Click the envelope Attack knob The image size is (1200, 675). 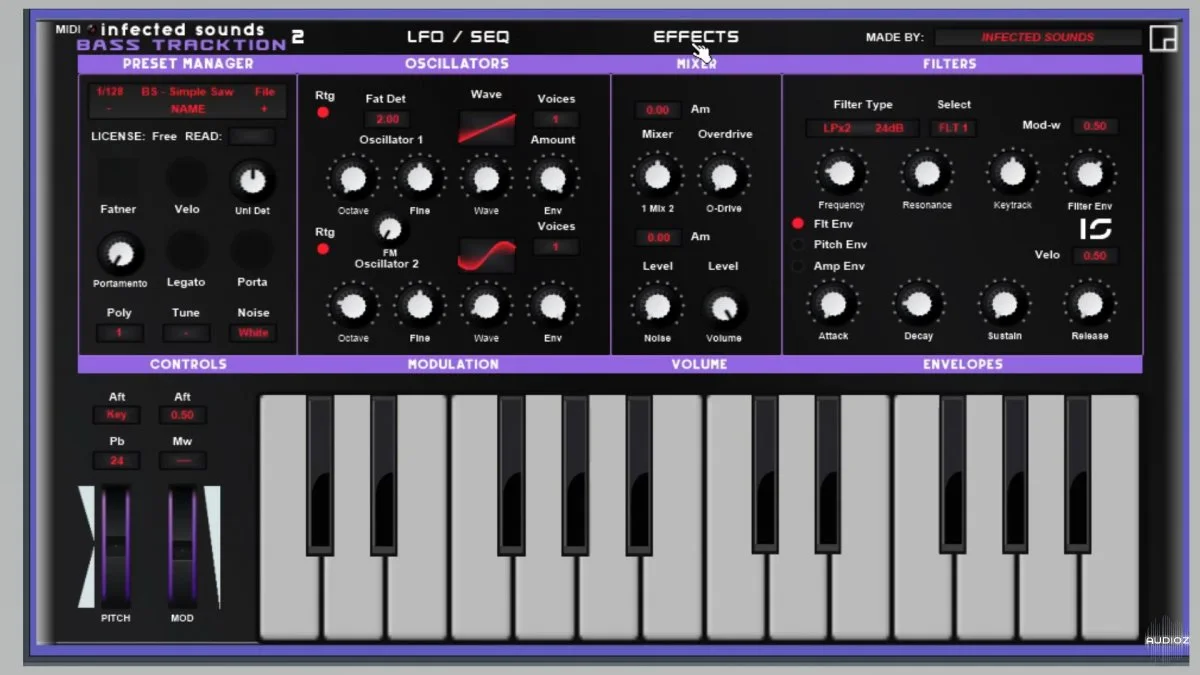(833, 304)
